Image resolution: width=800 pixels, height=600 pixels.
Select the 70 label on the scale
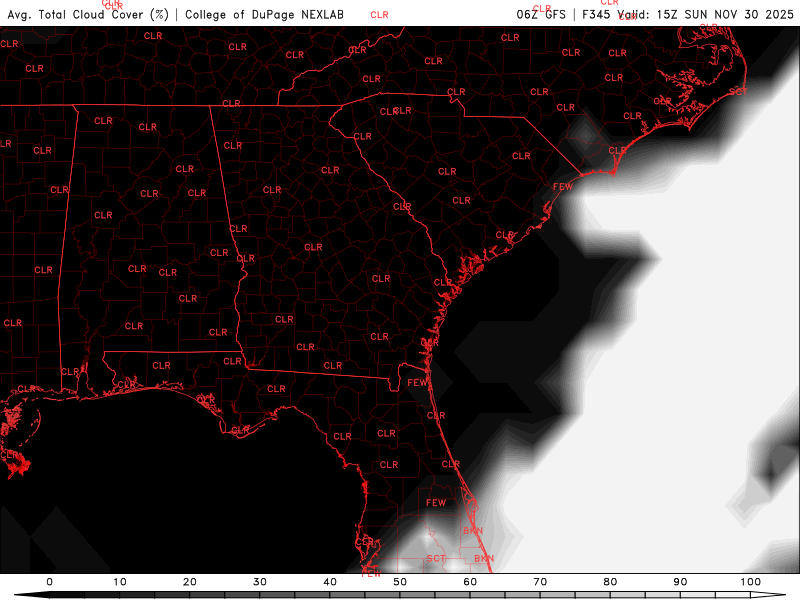tap(540, 582)
